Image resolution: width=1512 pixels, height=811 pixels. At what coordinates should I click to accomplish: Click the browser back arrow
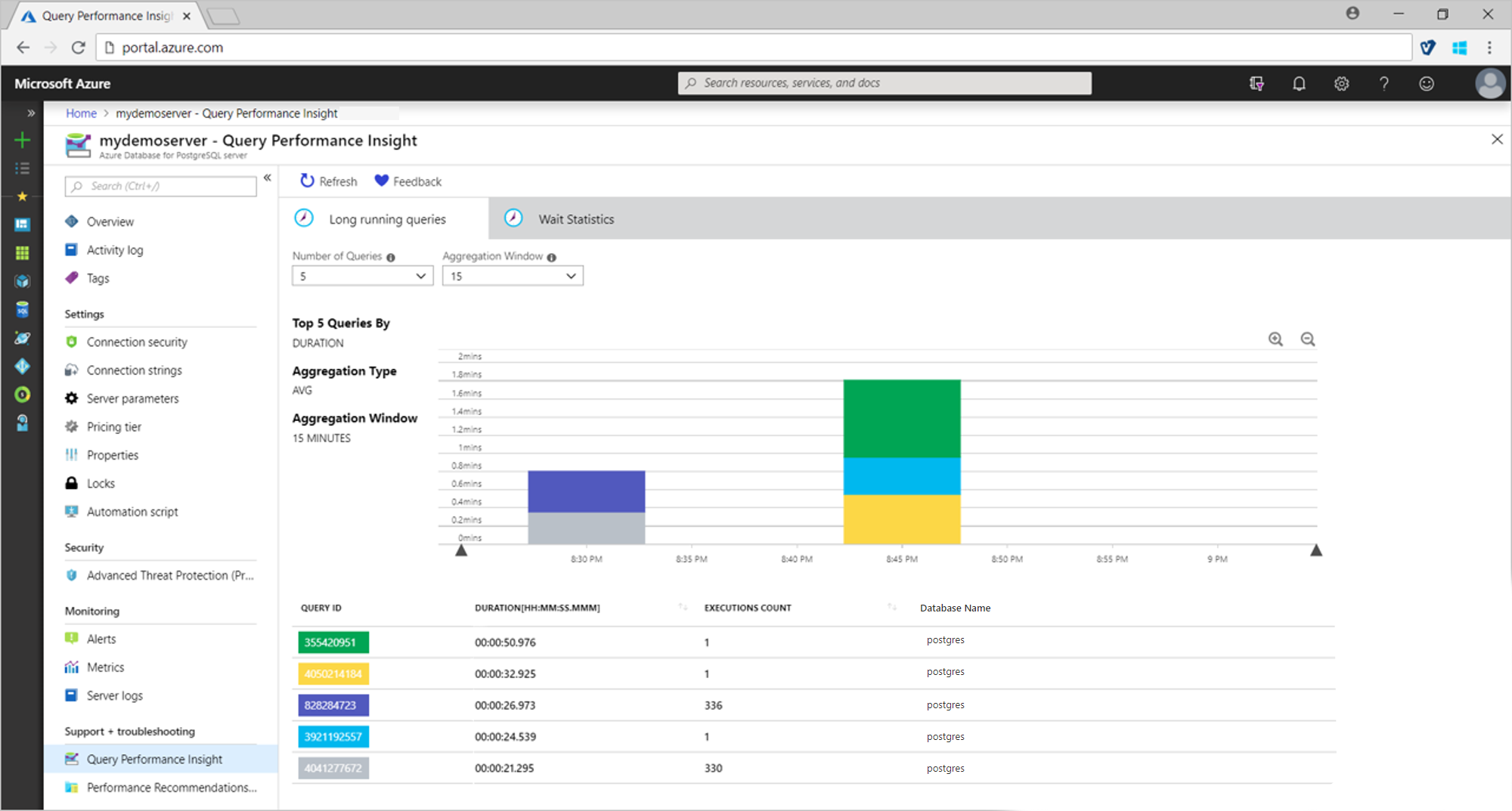pos(23,48)
